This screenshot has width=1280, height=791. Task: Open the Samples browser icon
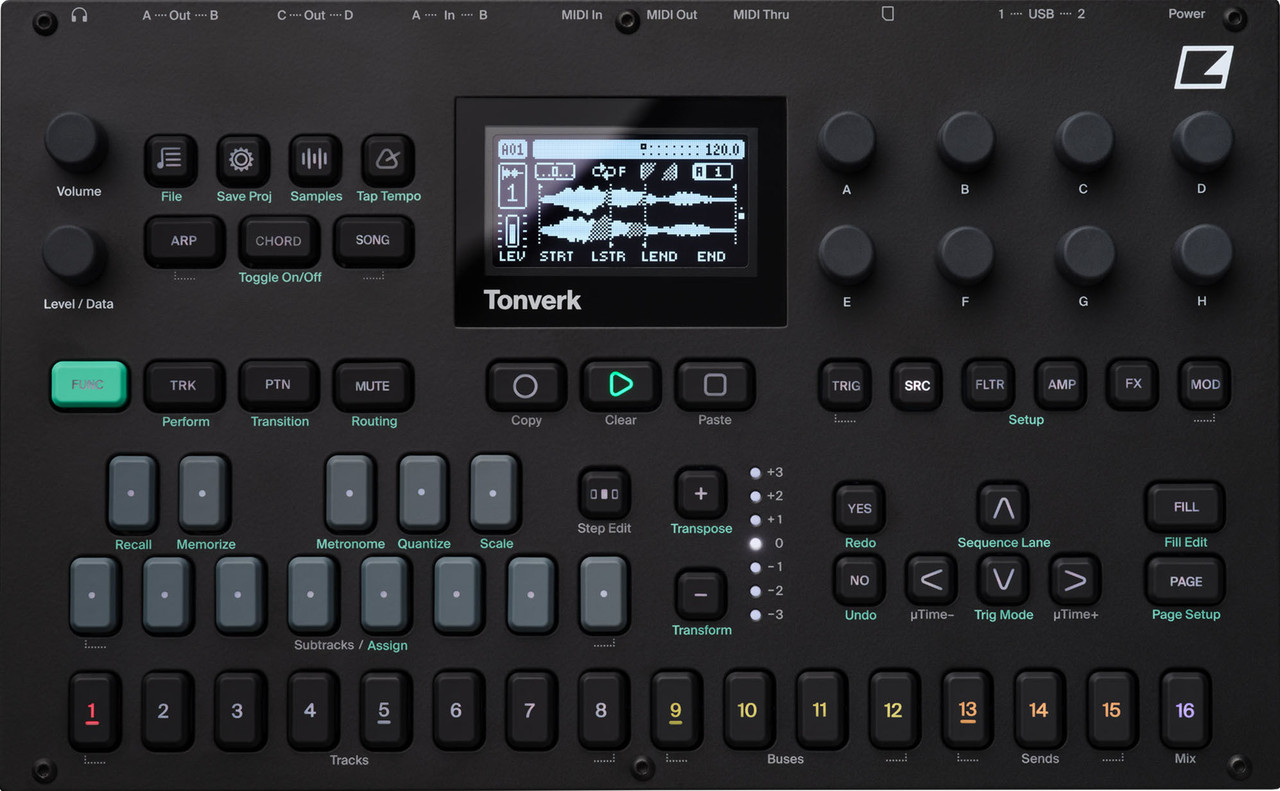point(315,160)
